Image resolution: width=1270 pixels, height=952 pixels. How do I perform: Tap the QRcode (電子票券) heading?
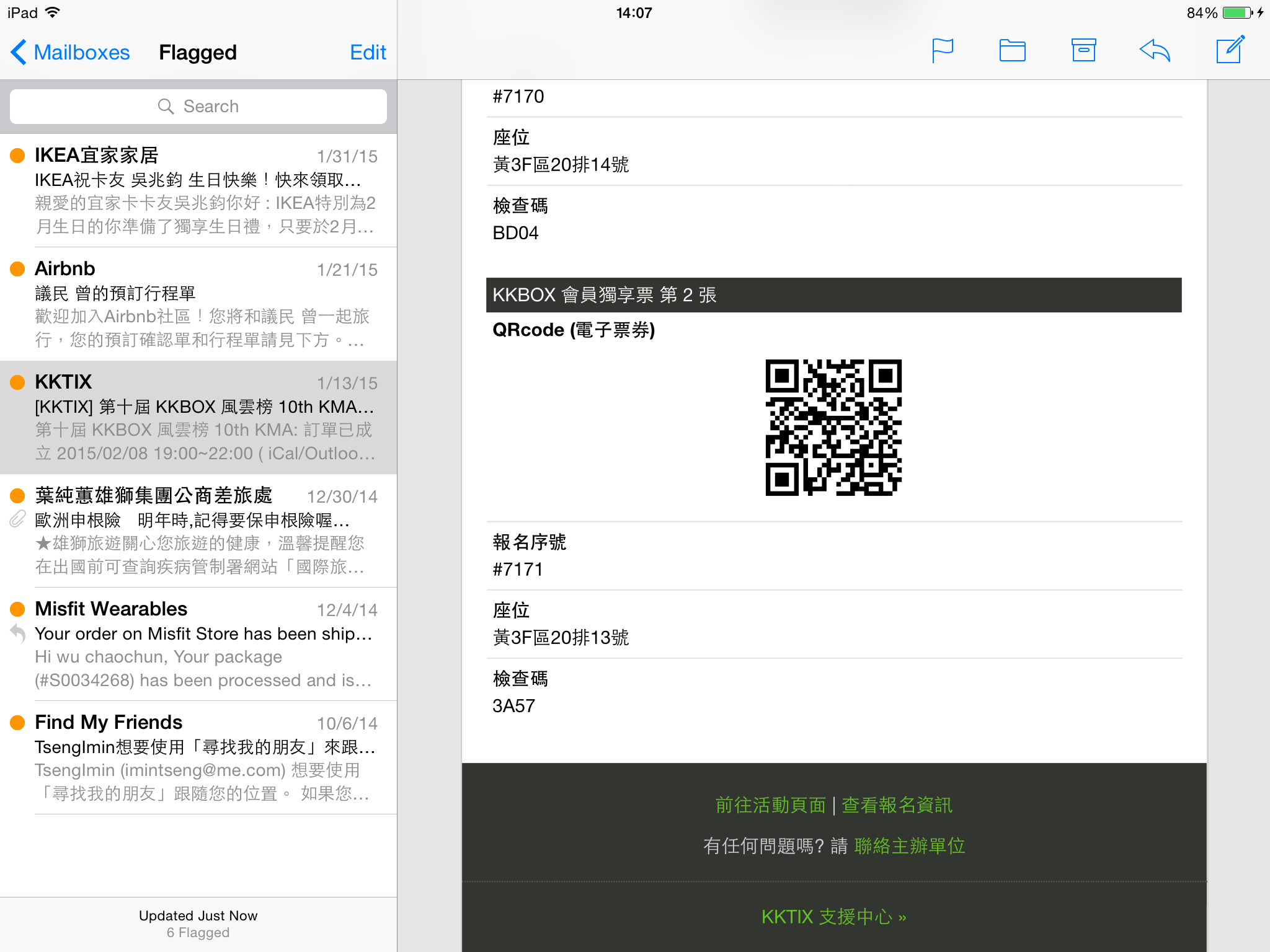point(574,330)
